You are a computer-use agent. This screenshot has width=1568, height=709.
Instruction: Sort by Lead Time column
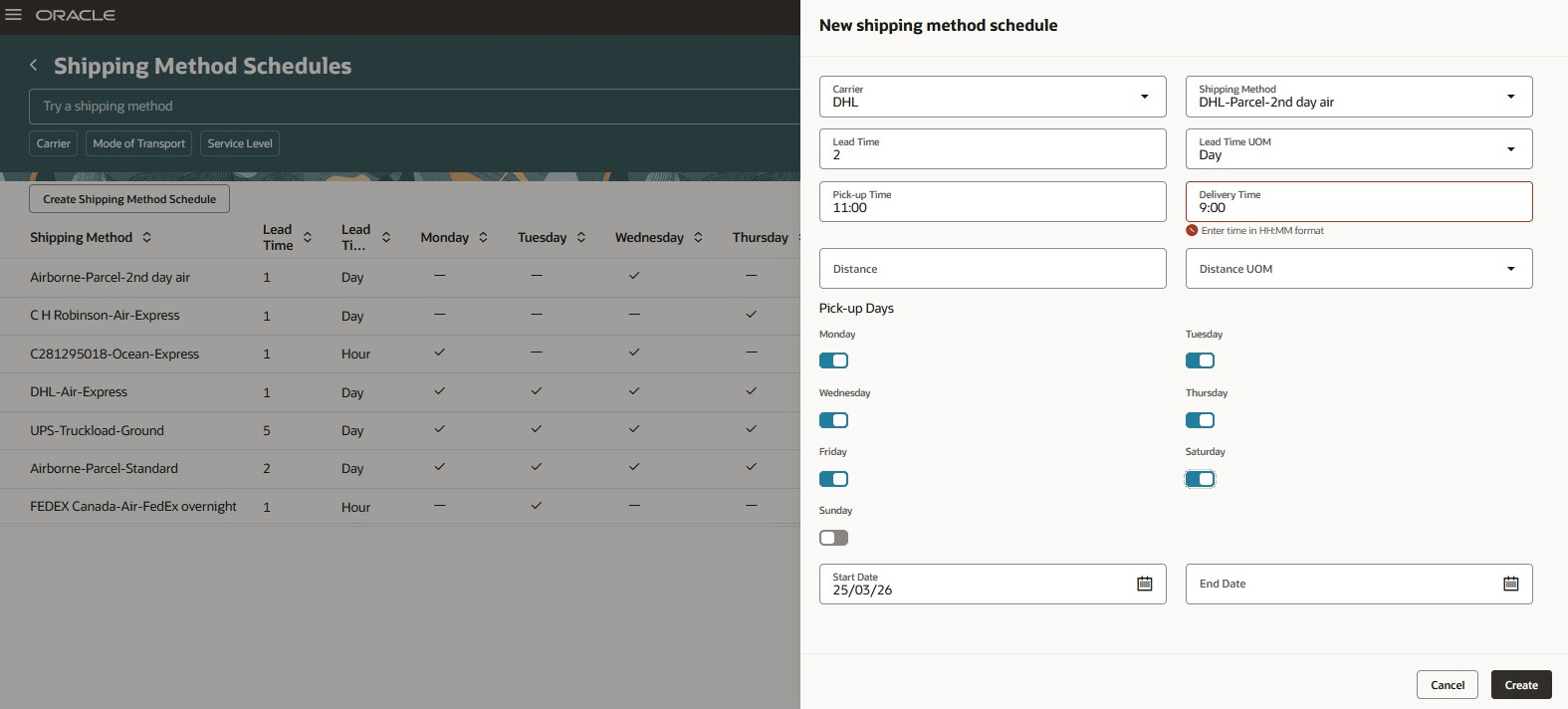[x=308, y=237]
